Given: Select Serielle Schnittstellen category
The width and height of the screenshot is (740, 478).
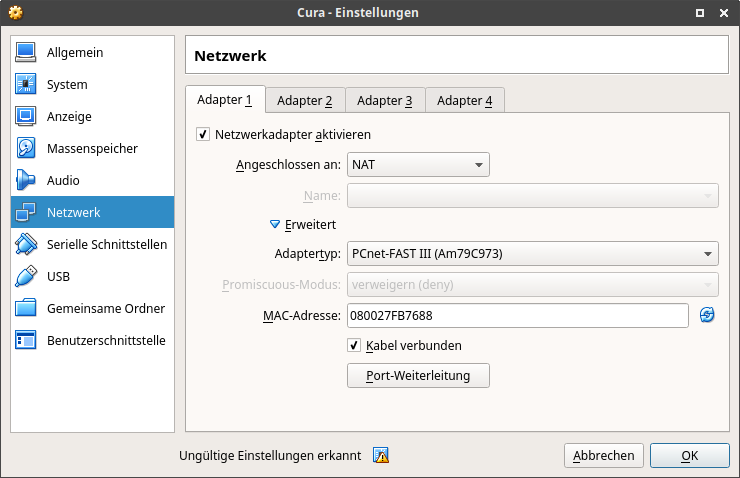Looking at the screenshot, I should pos(92,244).
